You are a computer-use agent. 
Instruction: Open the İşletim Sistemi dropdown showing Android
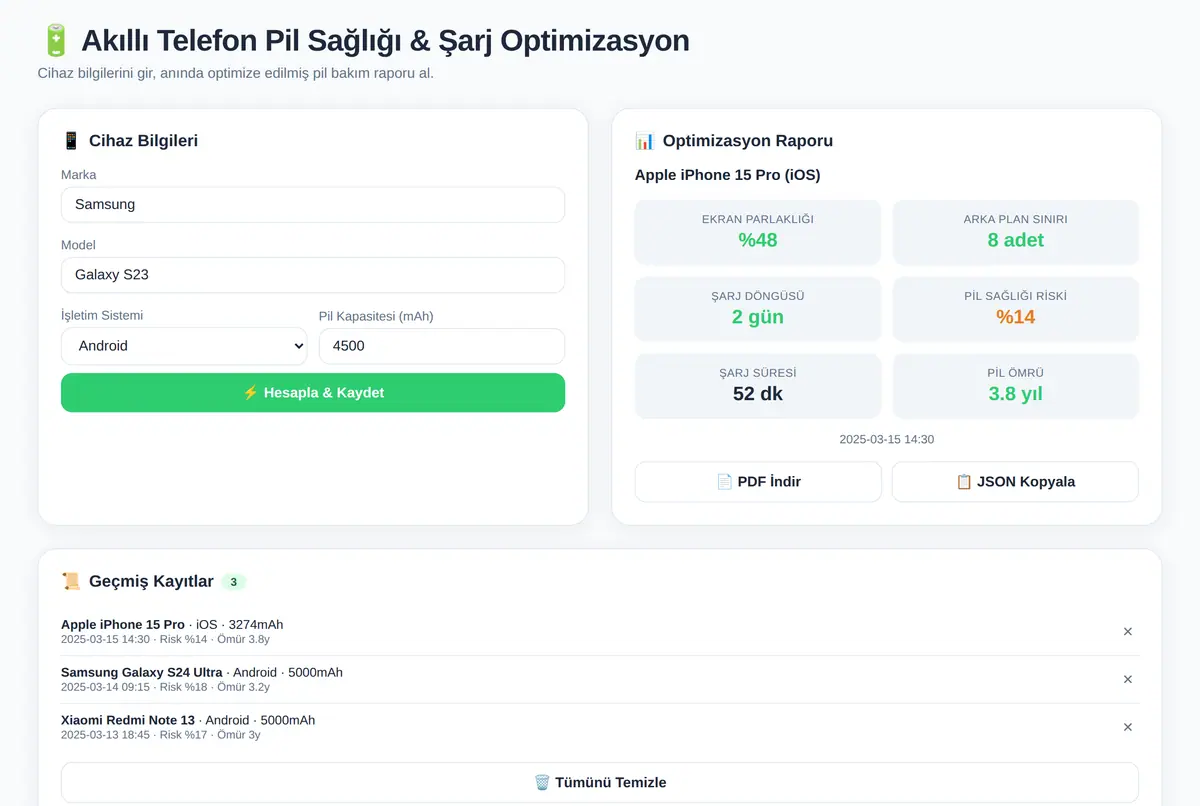tap(184, 346)
